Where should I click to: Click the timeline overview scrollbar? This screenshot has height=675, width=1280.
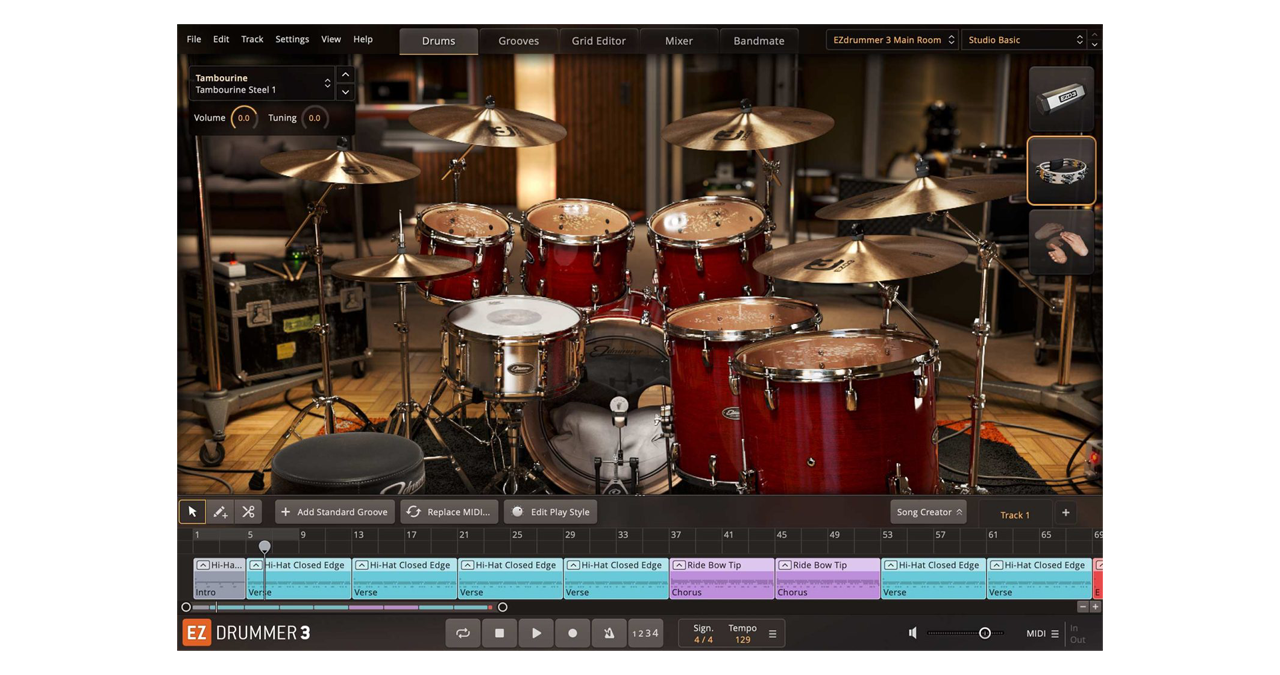(x=344, y=607)
